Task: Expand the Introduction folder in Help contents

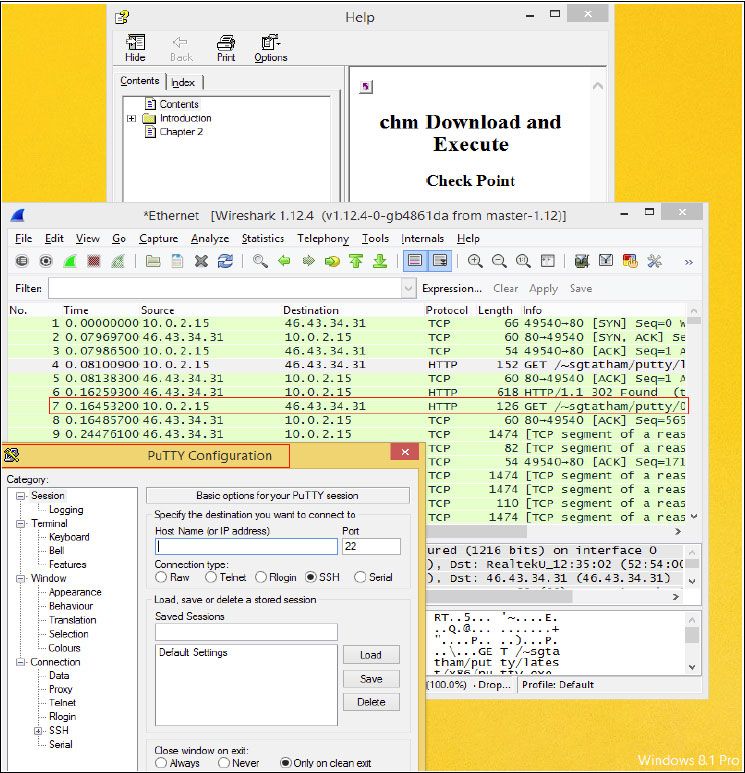Action: (131, 118)
